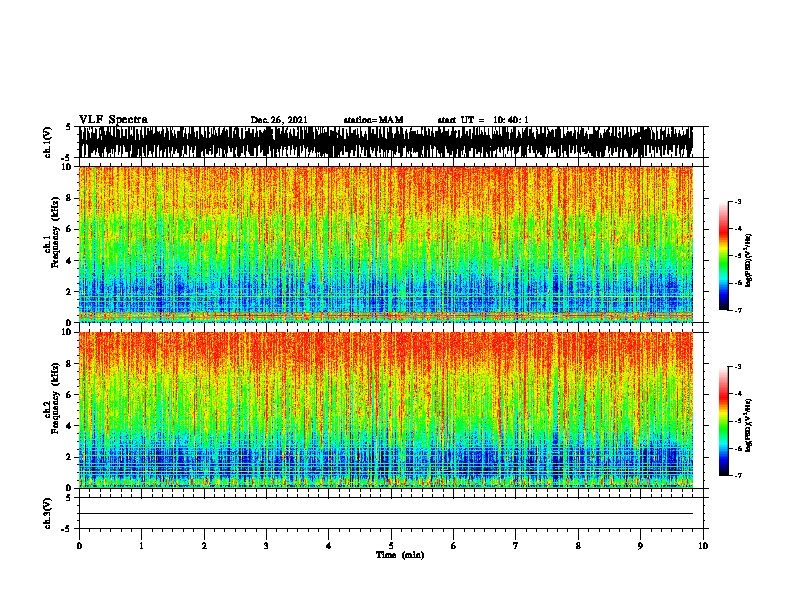Click the time axis tick label '1'
The image size is (792, 612).
pyautogui.click(x=141, y=546)
